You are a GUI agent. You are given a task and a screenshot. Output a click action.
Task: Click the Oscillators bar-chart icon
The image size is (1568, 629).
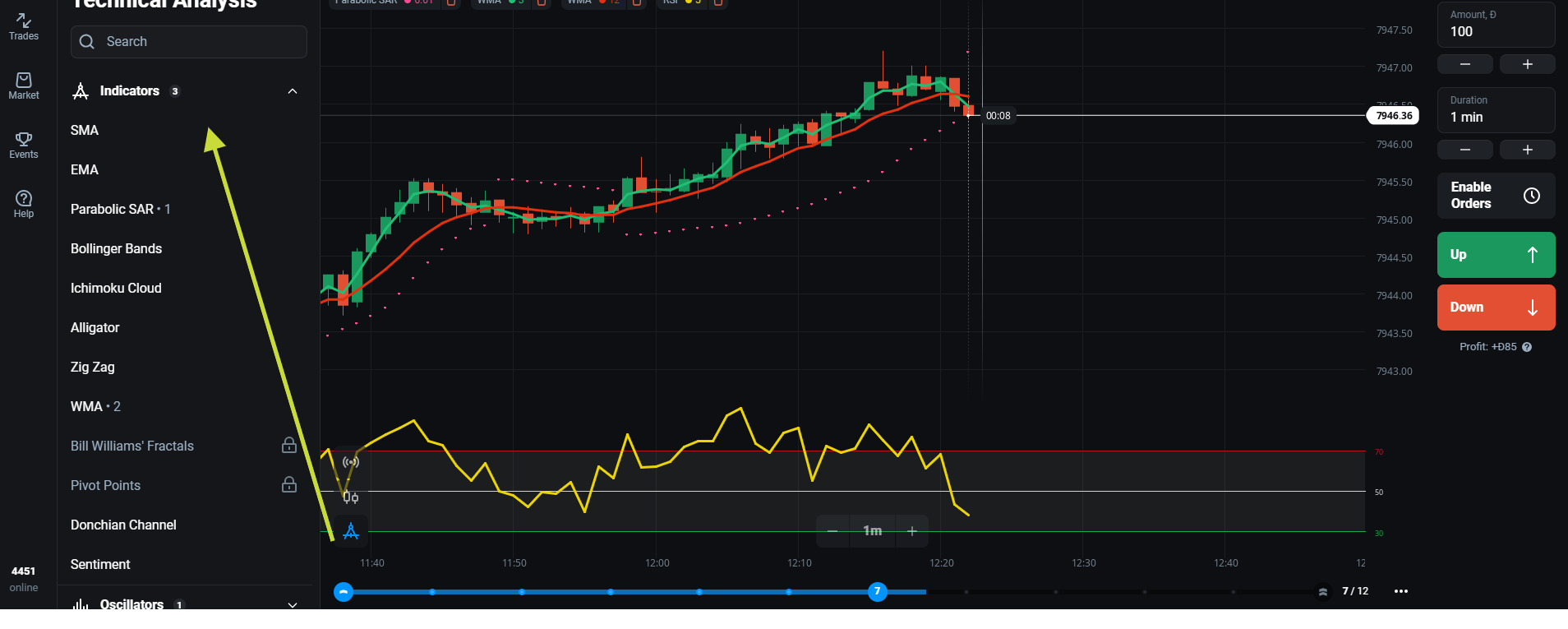(x=81, y=604)
